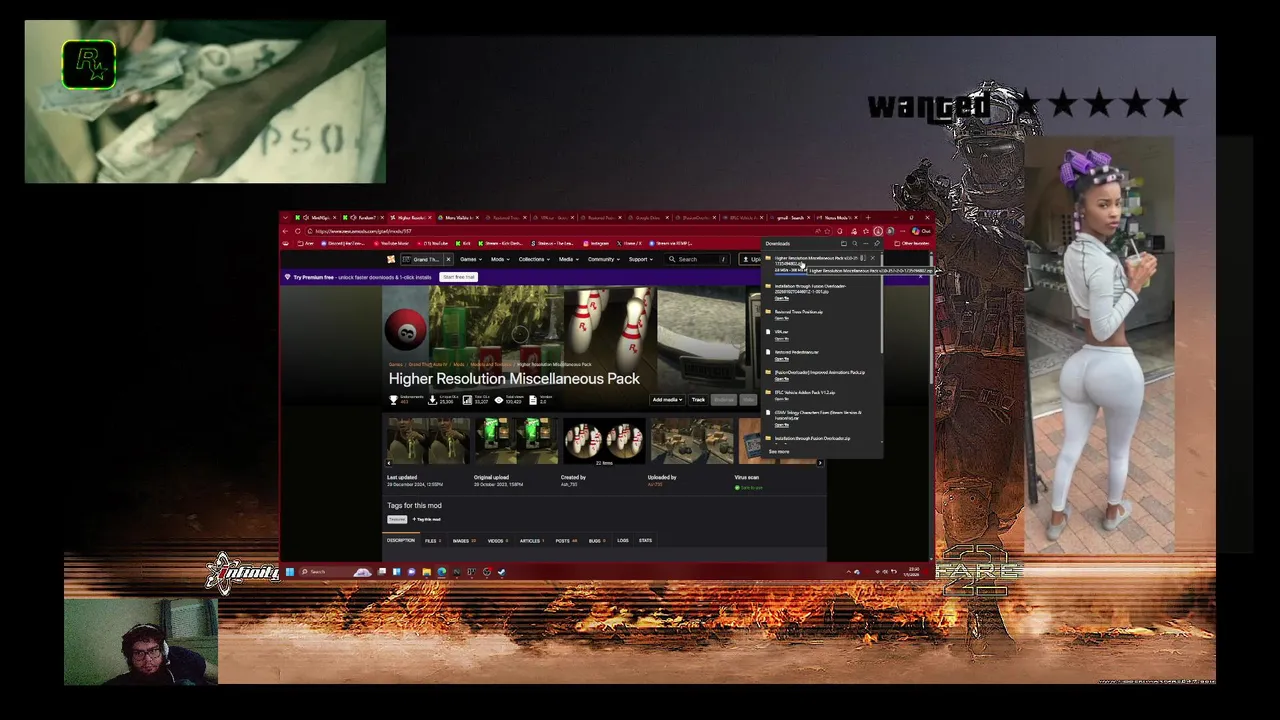Switch to the FILES tab
Viewport: 1280px width, 720px height.
coord(433,541)
